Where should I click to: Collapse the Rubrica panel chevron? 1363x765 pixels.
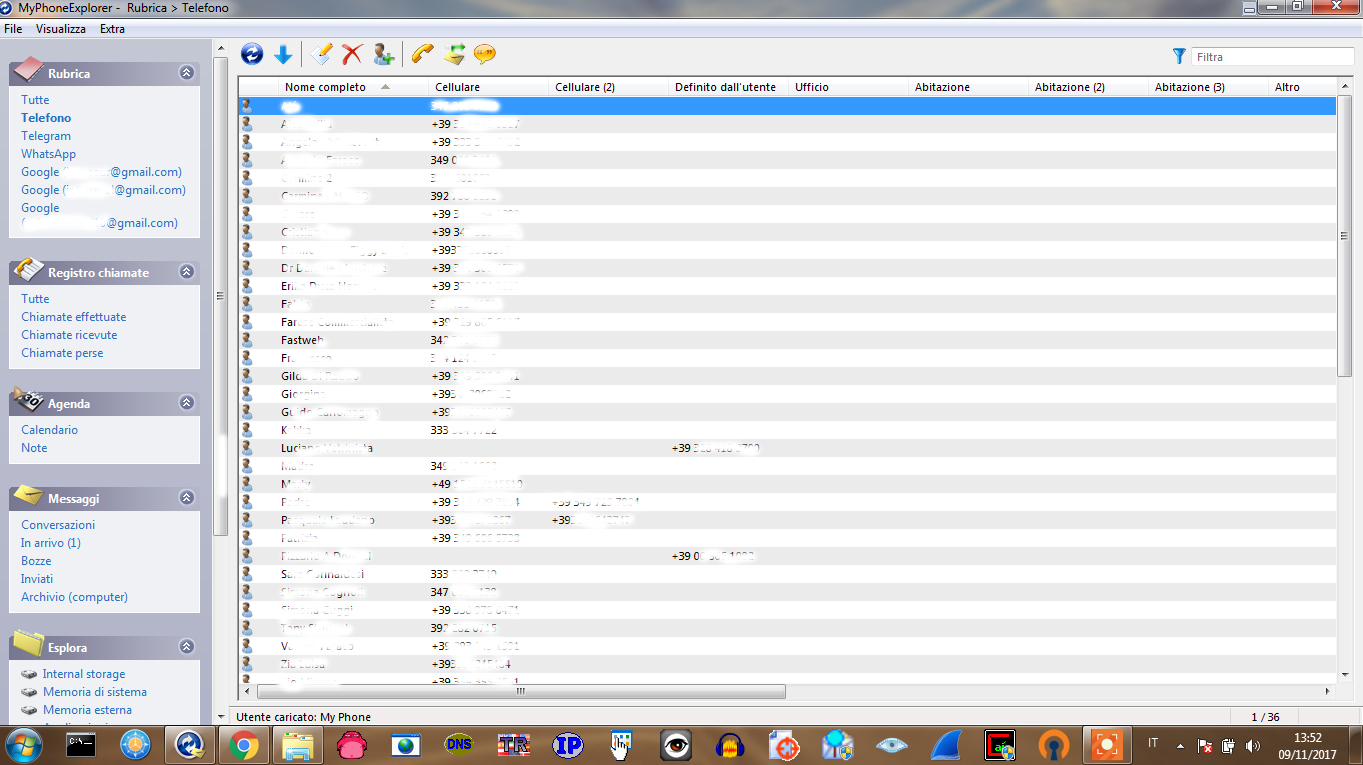click(186, 73)
